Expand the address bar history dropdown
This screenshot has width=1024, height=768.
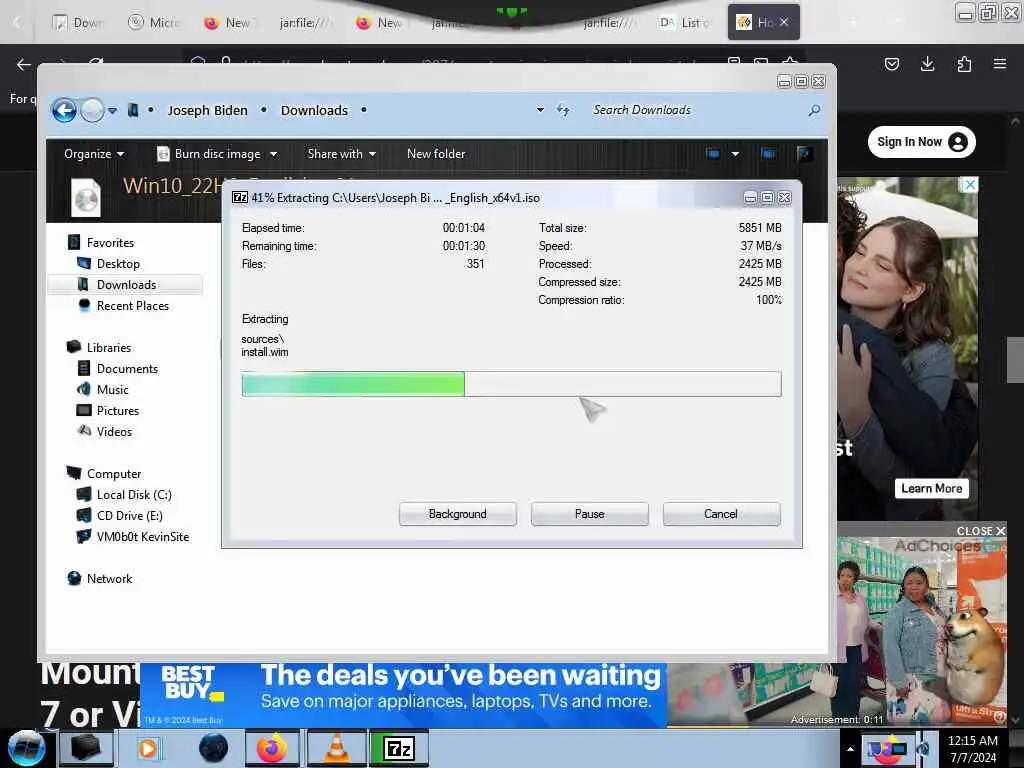pos(540,110)
